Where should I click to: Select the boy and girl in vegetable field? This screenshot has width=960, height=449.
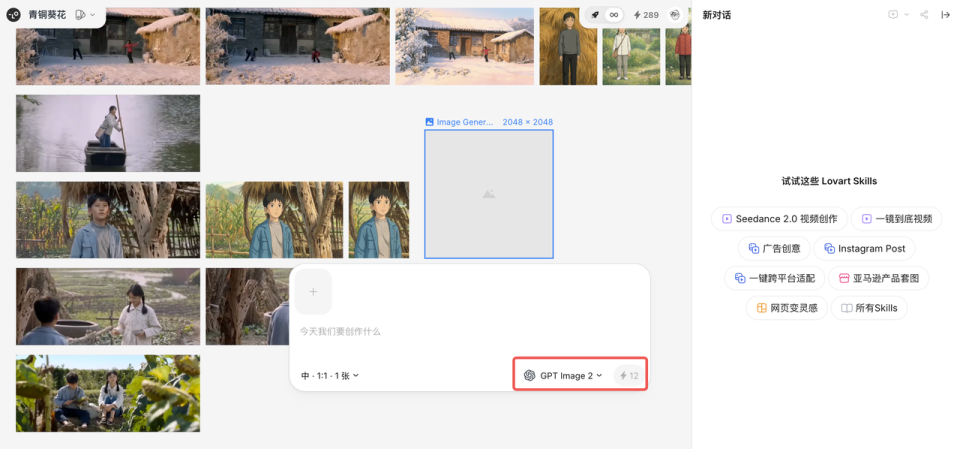click(x=108, y=306)
